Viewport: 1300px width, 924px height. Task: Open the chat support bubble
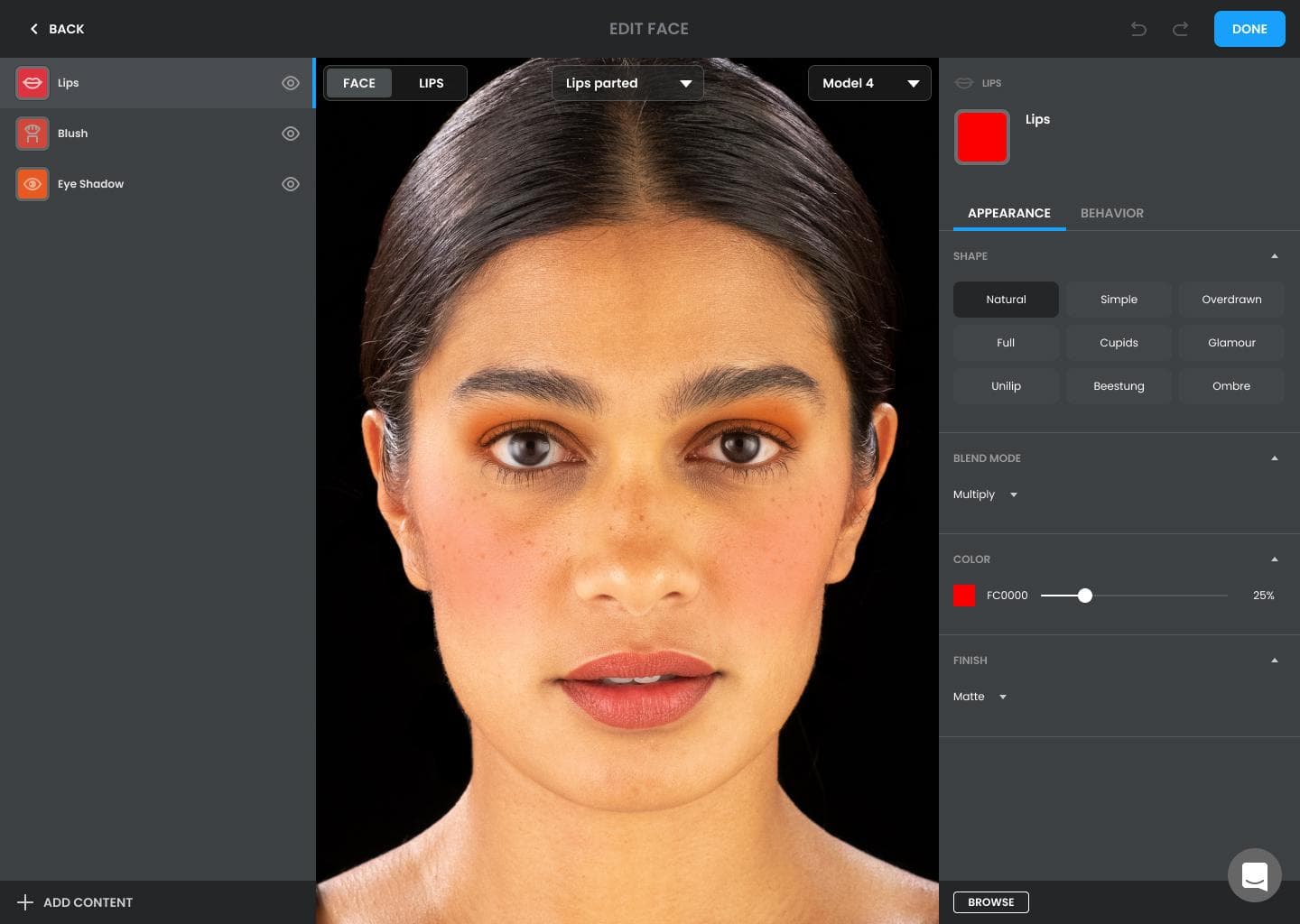click(x=1254, y=874)
